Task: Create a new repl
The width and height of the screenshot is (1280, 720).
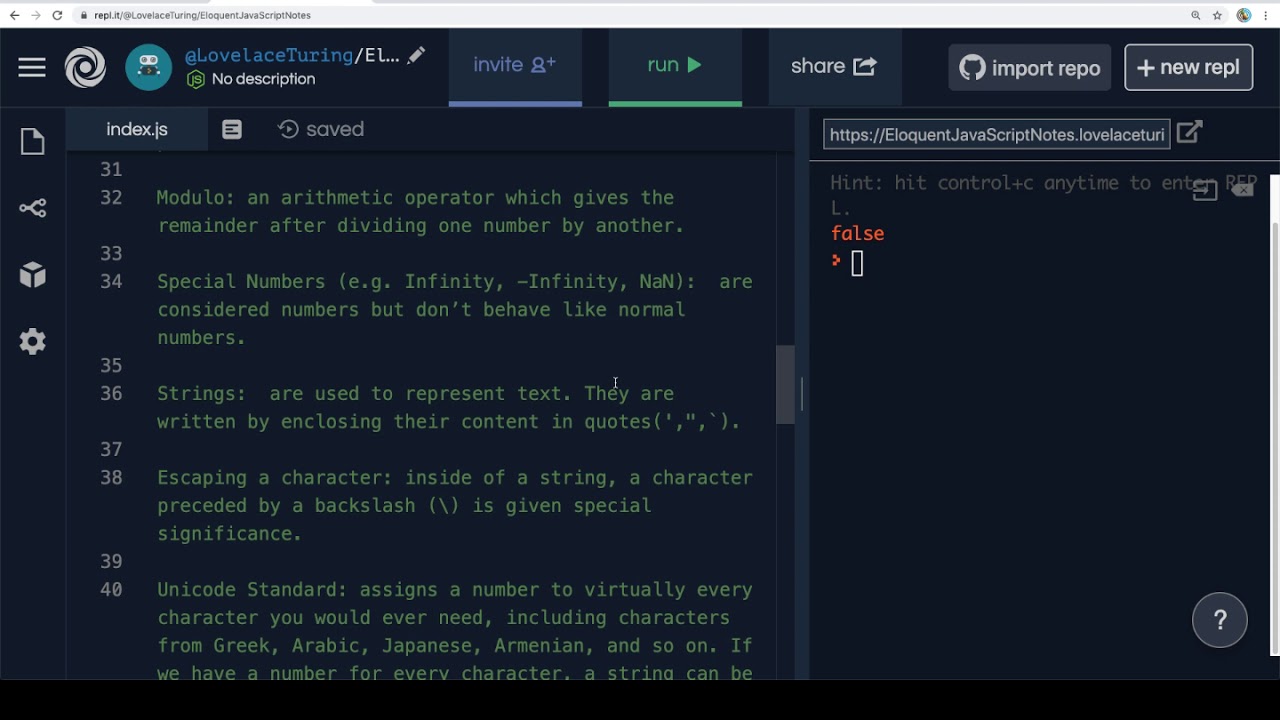Action: (x=1189, y=68)
